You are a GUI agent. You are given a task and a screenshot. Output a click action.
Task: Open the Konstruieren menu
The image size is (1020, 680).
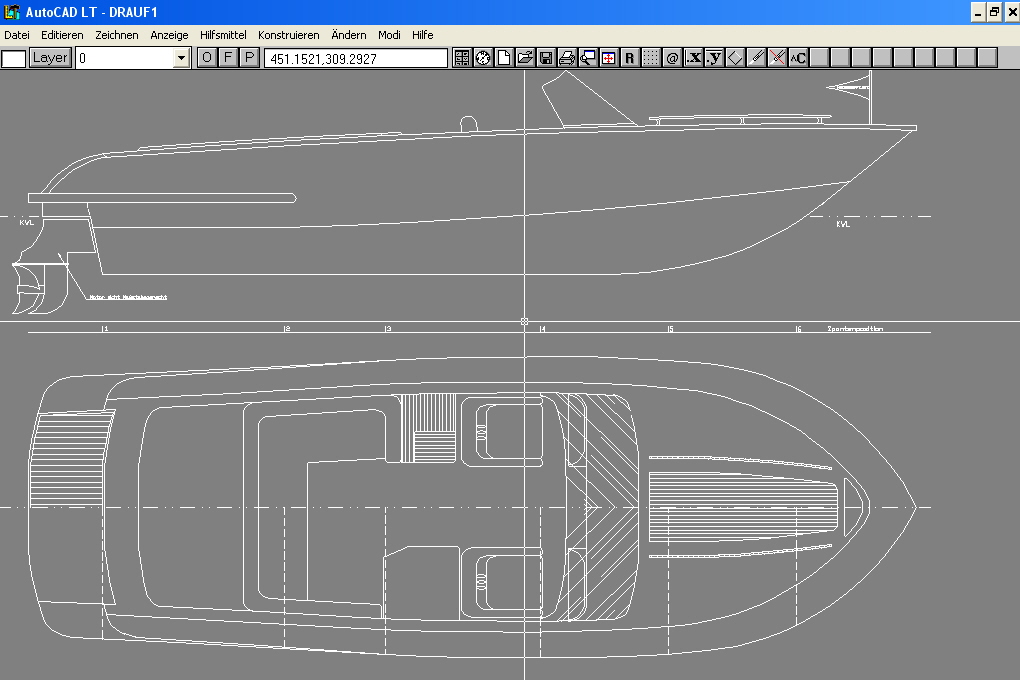pos(289,35)
